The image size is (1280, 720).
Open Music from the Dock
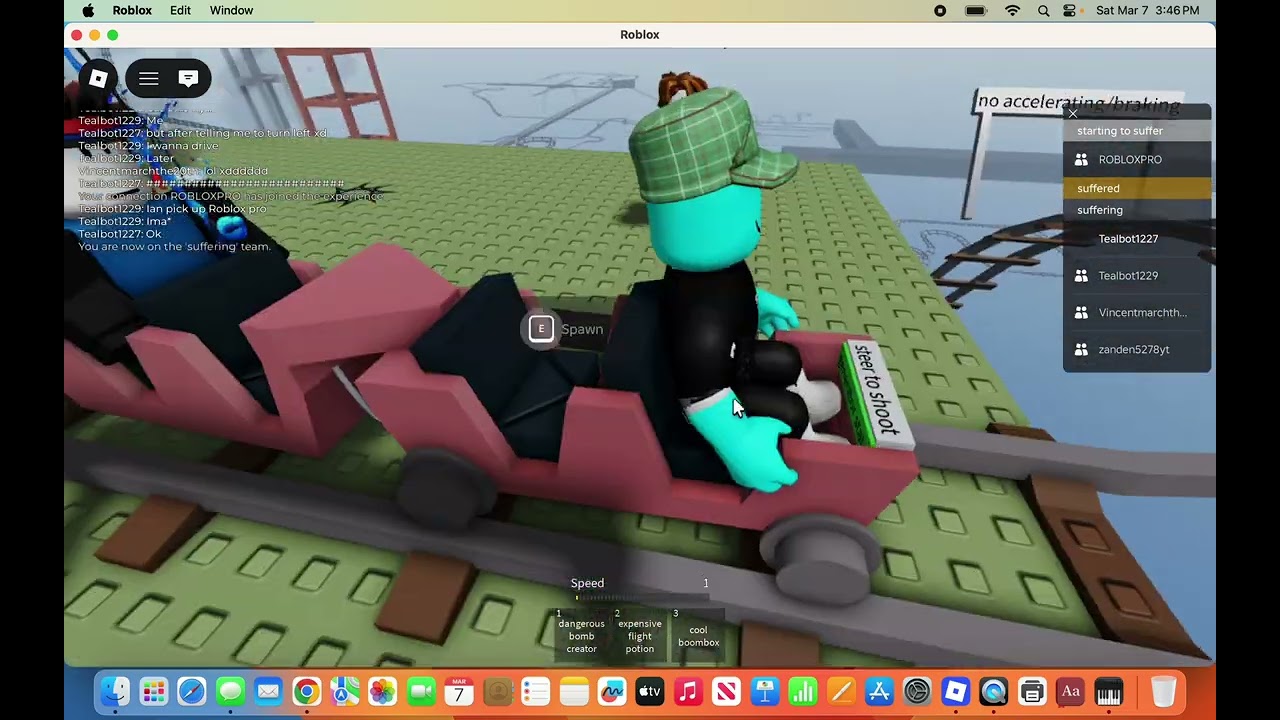coord(688,691)
